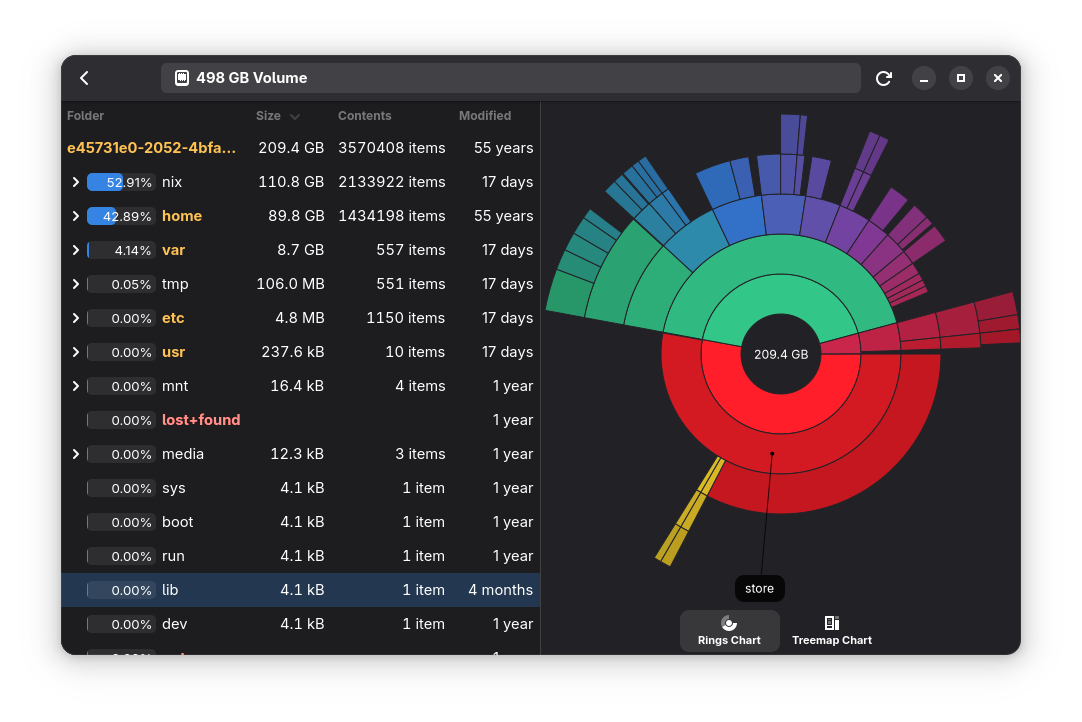1082x722 pixels.
Task: Expand the tmp folder
Action: coord(75,284)
